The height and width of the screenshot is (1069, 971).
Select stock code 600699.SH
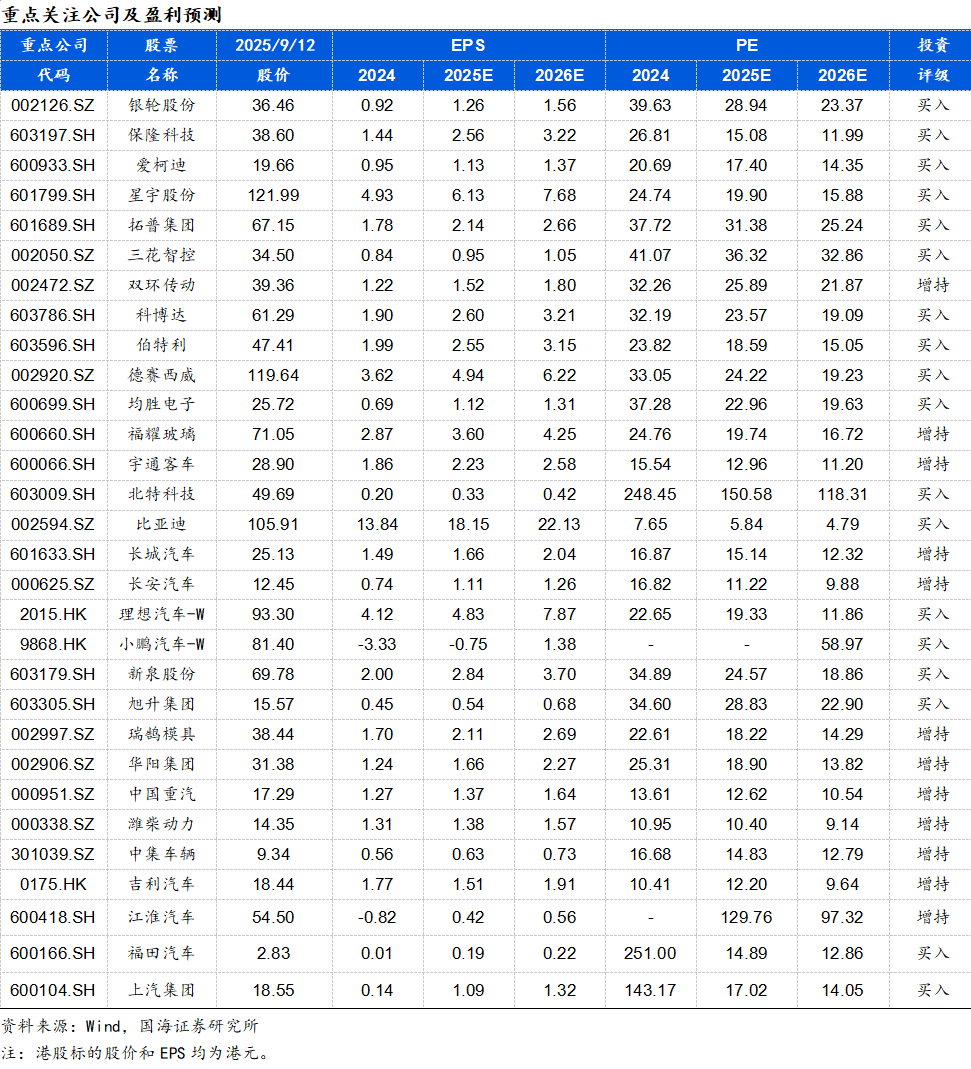[x=53, y=405]
